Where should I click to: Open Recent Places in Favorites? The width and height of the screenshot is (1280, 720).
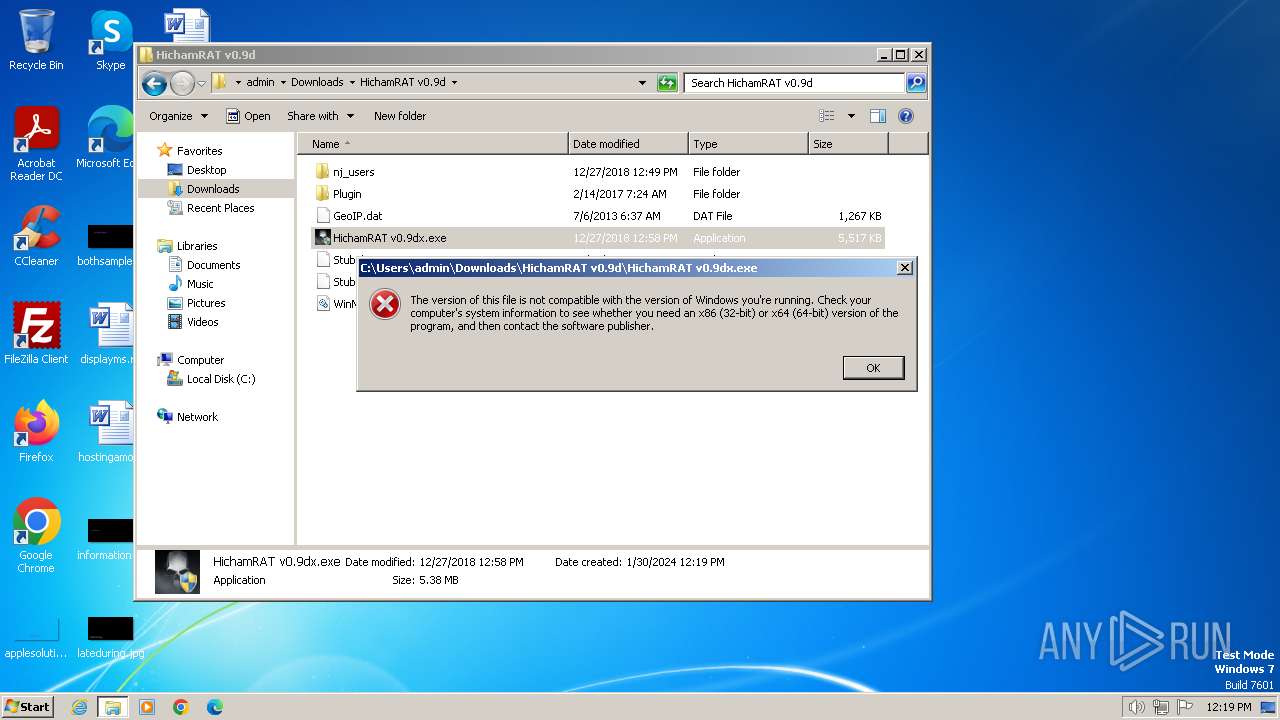pos(220,208)
